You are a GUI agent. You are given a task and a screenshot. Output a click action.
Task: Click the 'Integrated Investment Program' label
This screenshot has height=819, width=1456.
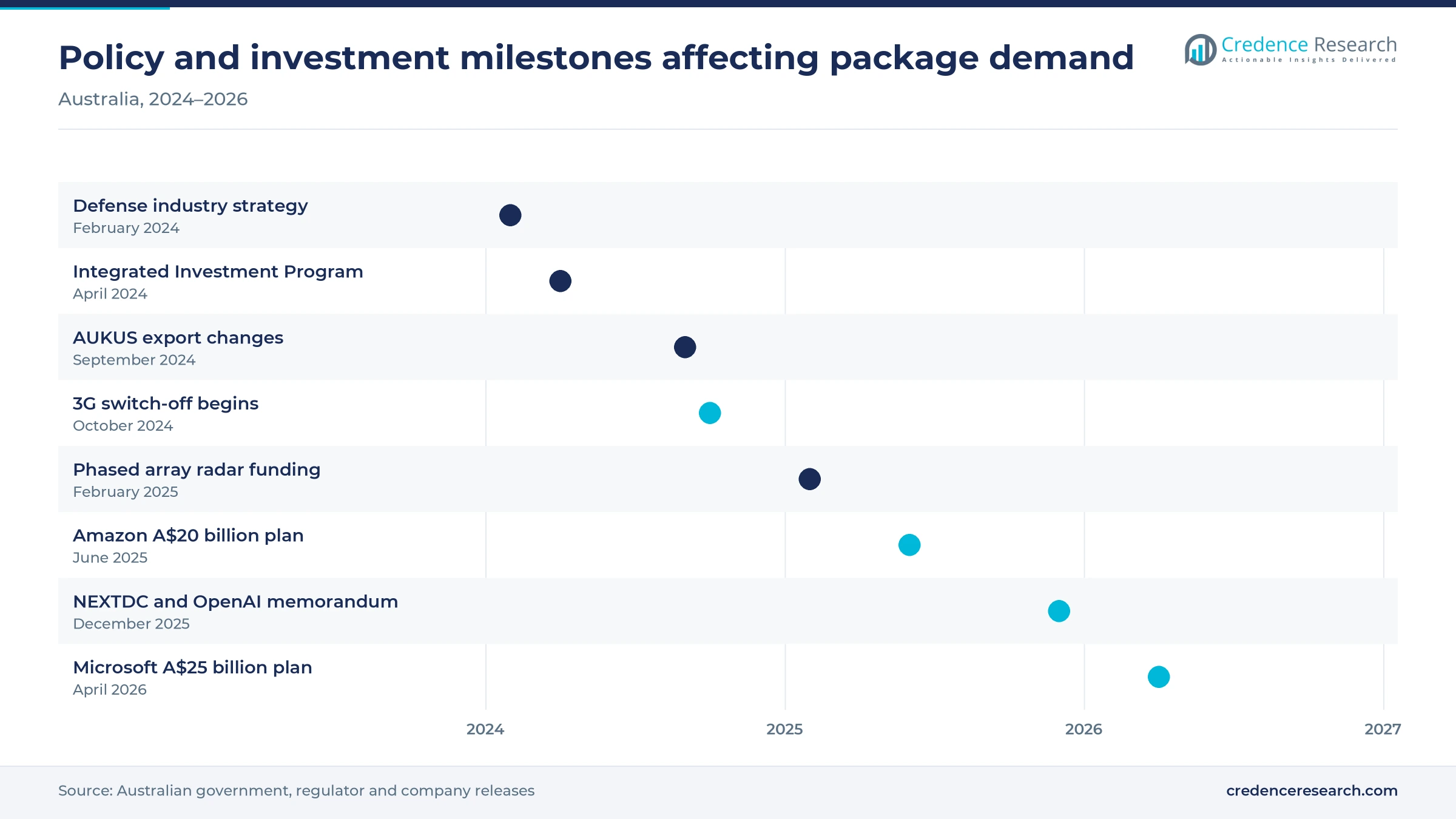coord(218,272)
